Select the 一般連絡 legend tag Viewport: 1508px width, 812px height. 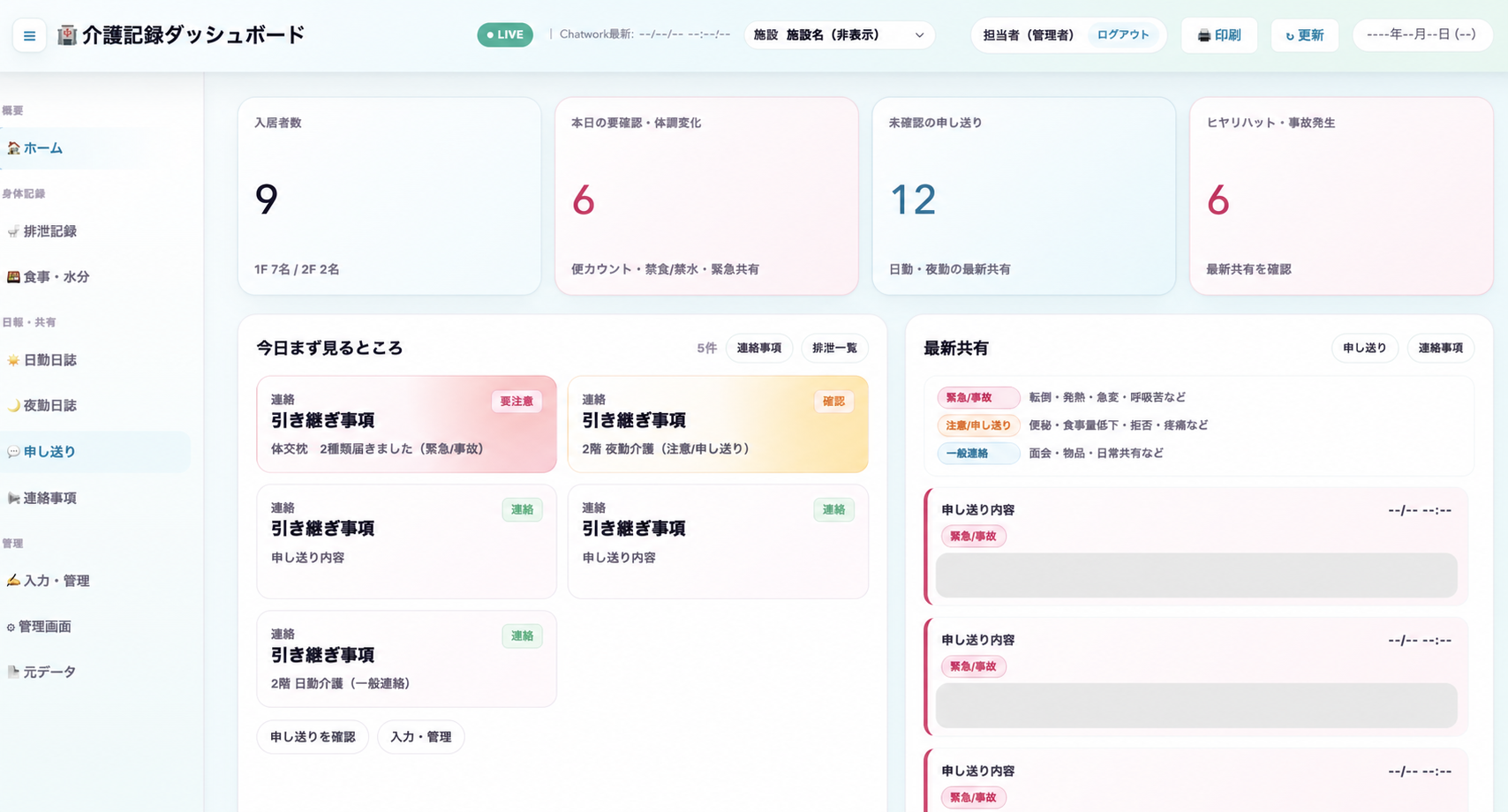978,454
